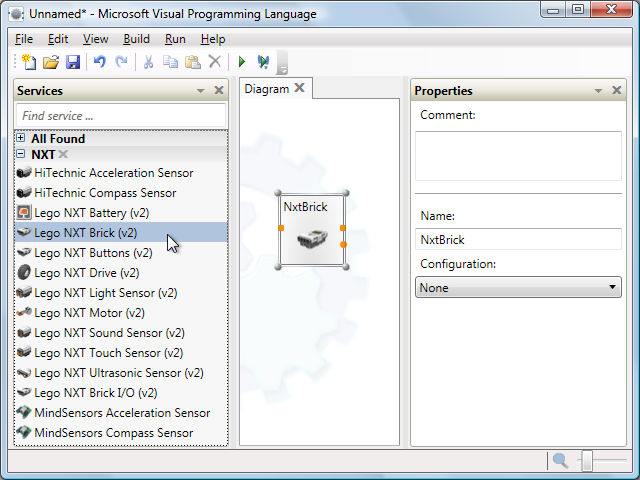Viewport: 640px width, 480px height.
Task: Remove the NXT search group
Action: pos(63,154)
